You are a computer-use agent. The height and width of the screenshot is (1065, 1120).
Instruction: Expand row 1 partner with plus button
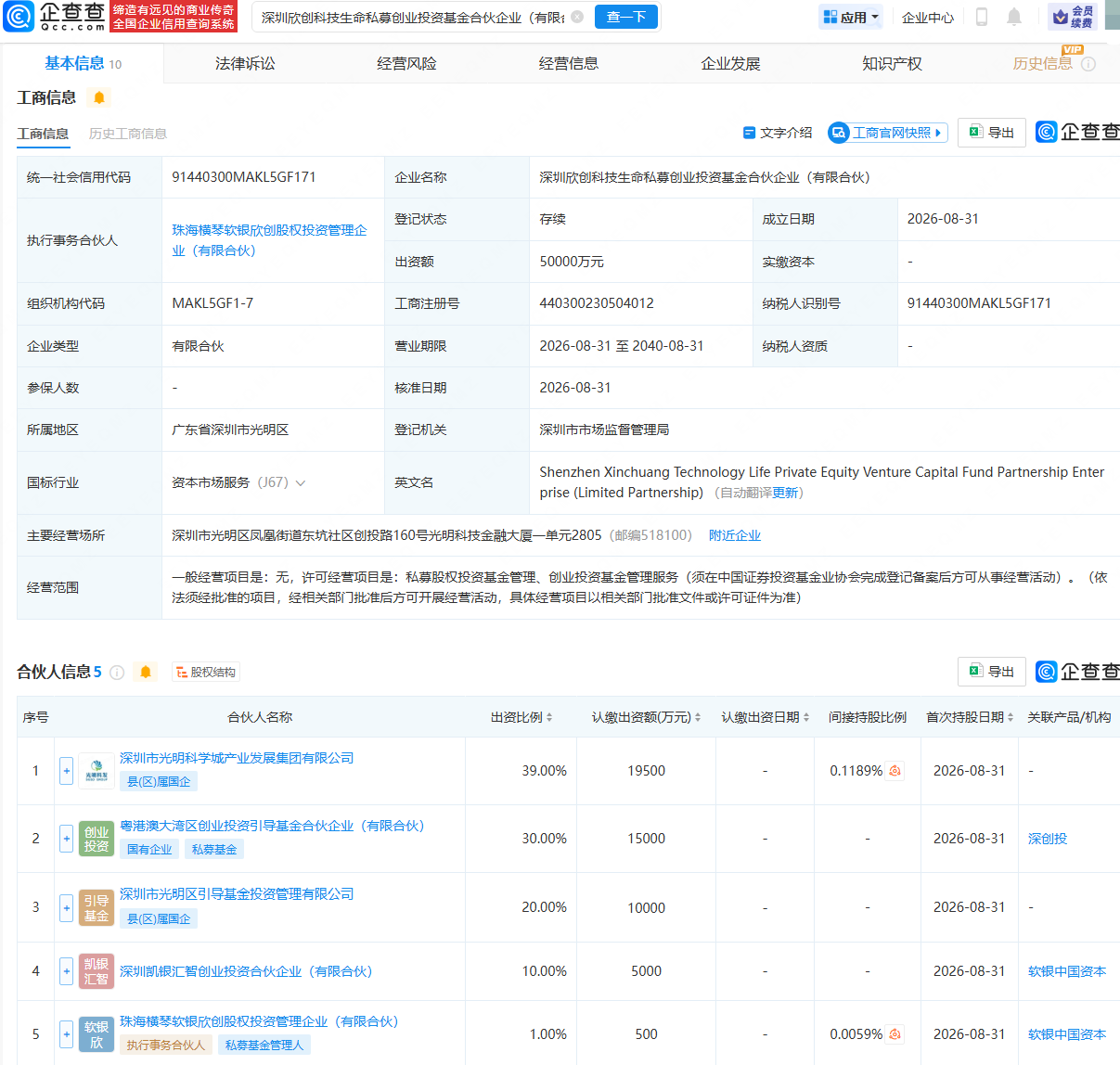pos(67,771)
